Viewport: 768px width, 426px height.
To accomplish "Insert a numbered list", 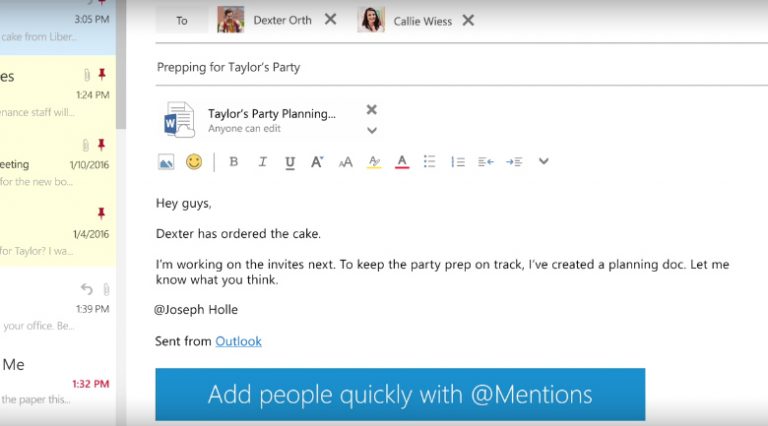I will click(458, 162).
